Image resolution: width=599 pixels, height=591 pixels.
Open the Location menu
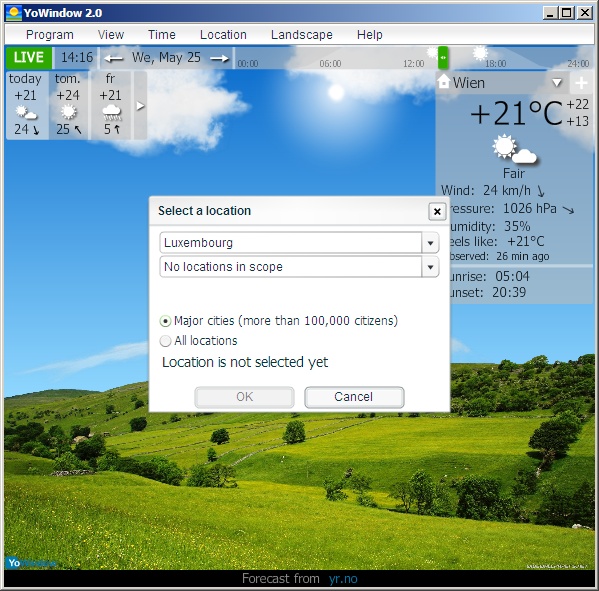pyautogui.click(x=223, y=35)
